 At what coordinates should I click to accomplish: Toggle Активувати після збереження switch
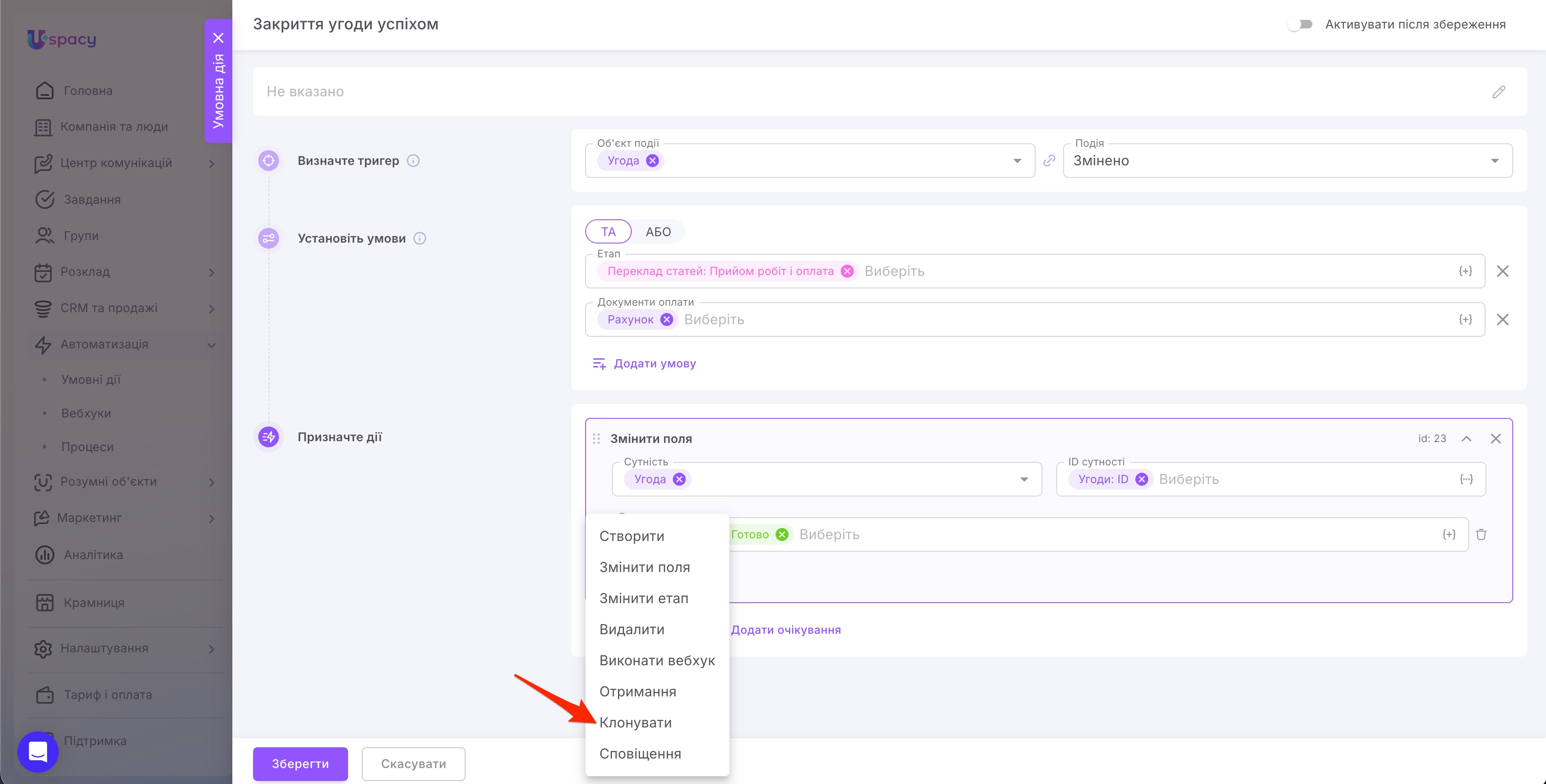click(x=1300, y=25)
